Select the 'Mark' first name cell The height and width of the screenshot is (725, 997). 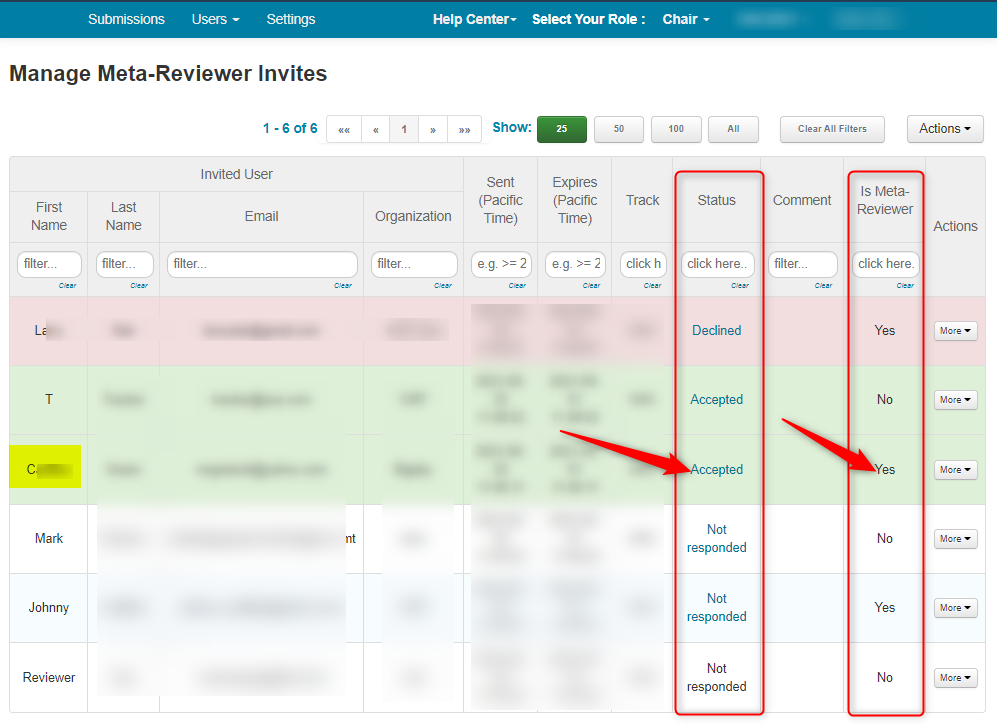[48, 539]
